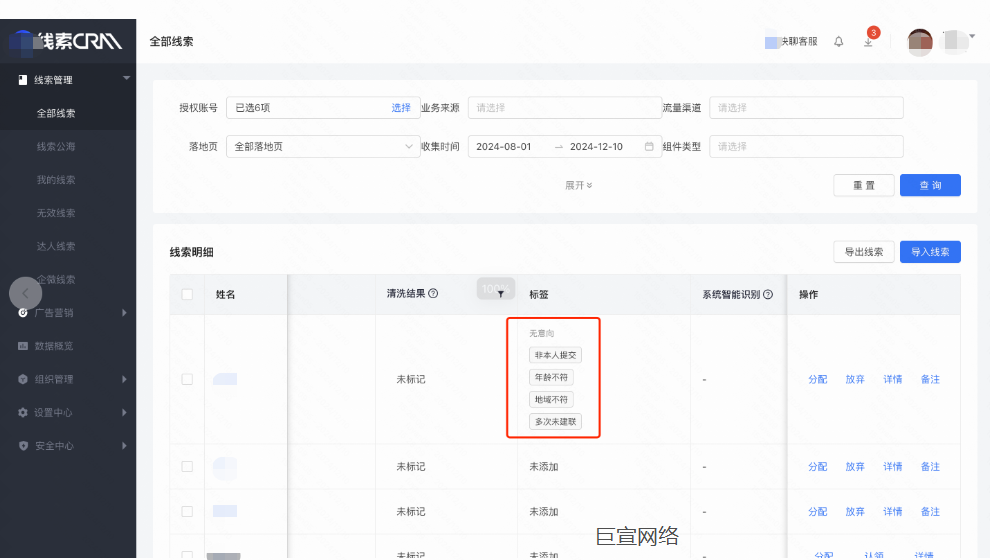Click the 查询 button
Screen dimensions: 990x560
coord(930,185)
